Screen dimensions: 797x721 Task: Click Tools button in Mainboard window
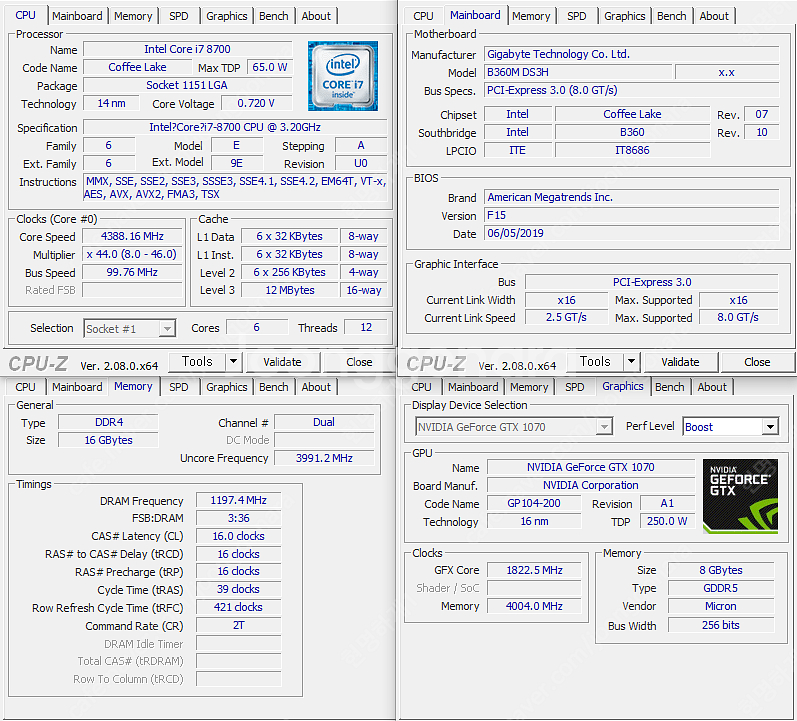click(x=595, y=362)
